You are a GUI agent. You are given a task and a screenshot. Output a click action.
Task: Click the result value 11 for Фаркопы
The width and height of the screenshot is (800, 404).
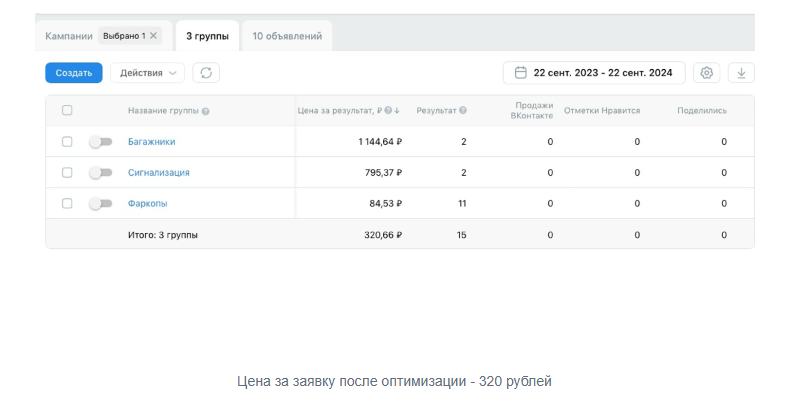(x=462, y=204)
